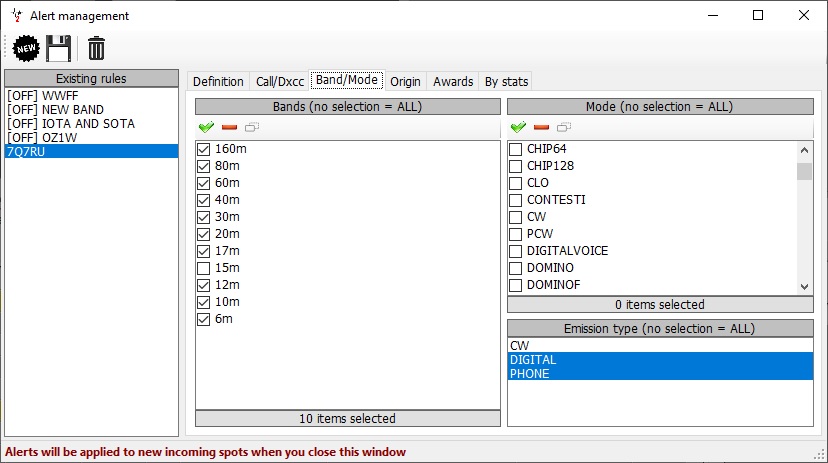
Task: Check the CHIP128 mode checkbox
Action: (x=515, y=166)
